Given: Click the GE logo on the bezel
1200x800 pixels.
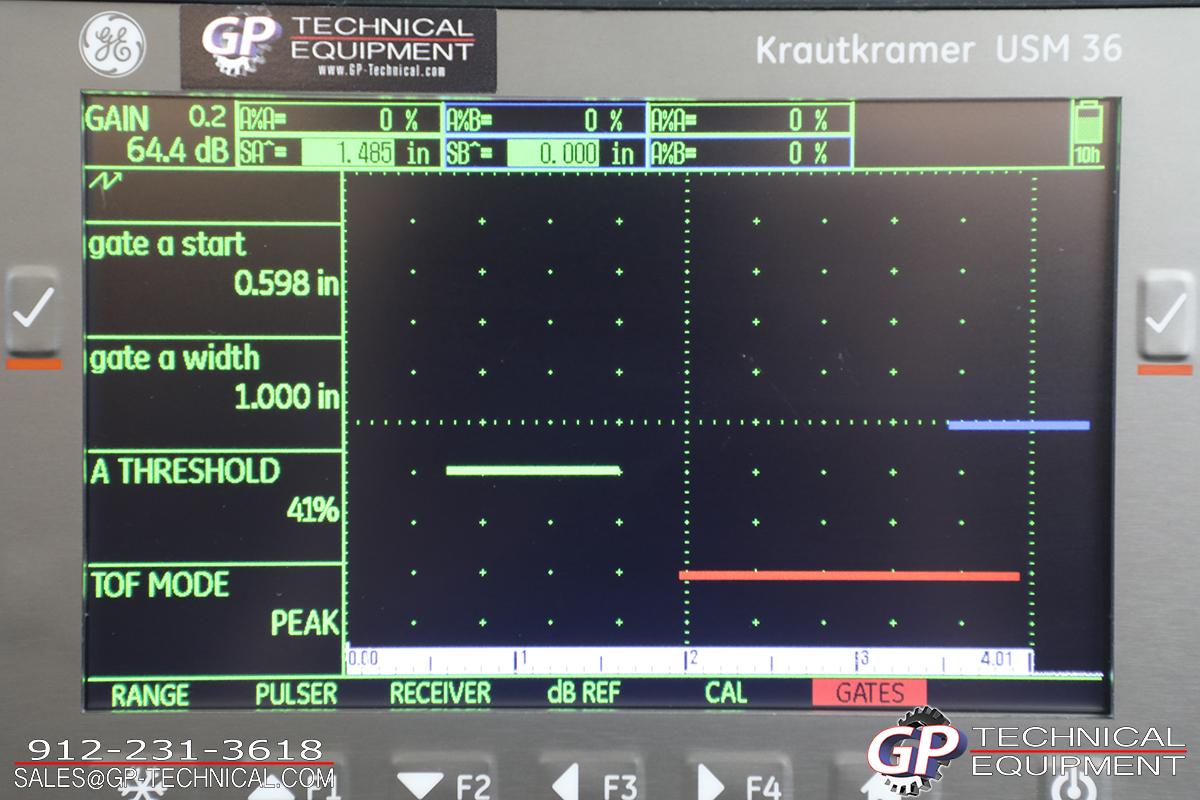Looking at the screenshot, I should [x=113, y=44].
